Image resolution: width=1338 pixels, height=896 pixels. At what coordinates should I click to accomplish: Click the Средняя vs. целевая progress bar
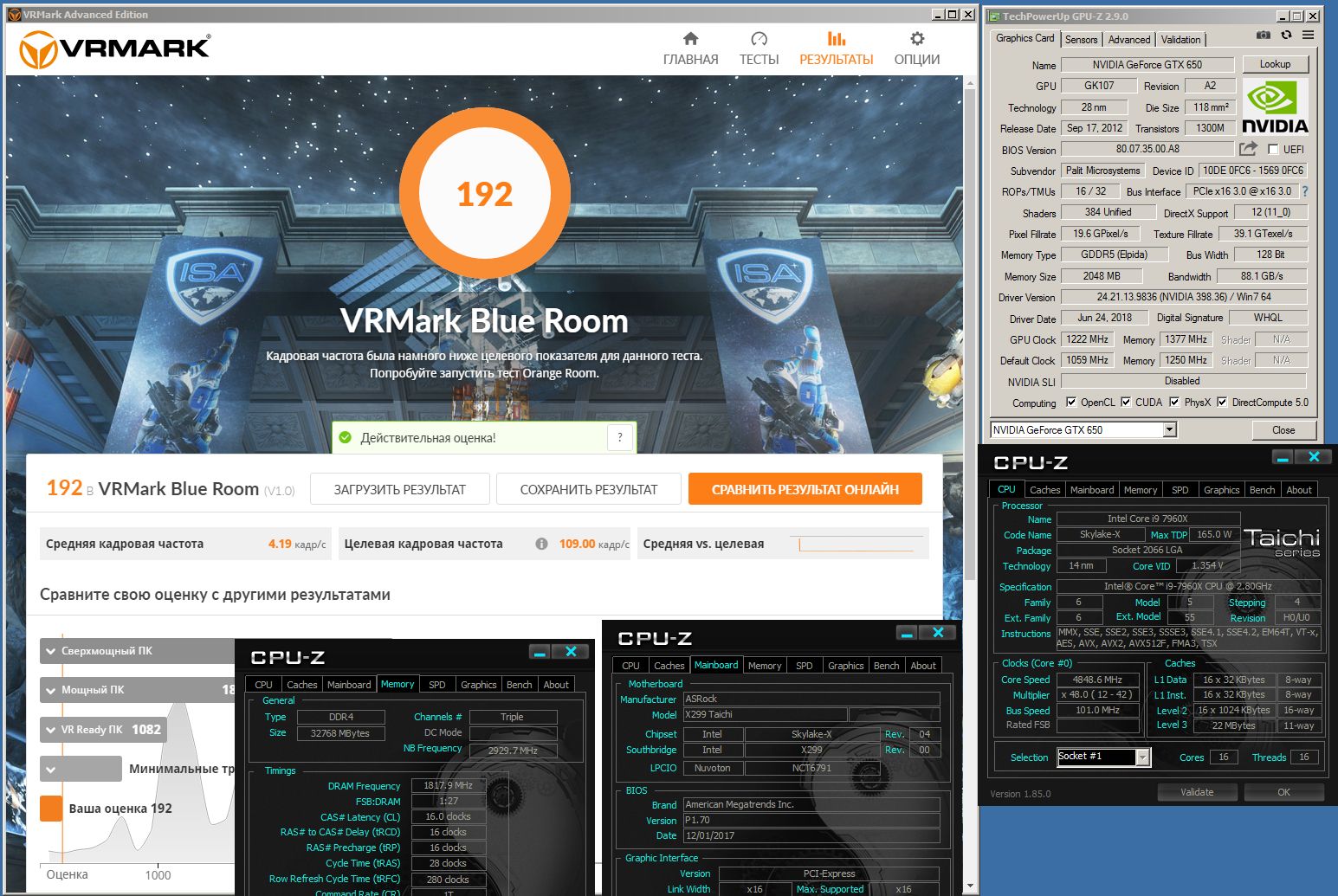[856, 545]
